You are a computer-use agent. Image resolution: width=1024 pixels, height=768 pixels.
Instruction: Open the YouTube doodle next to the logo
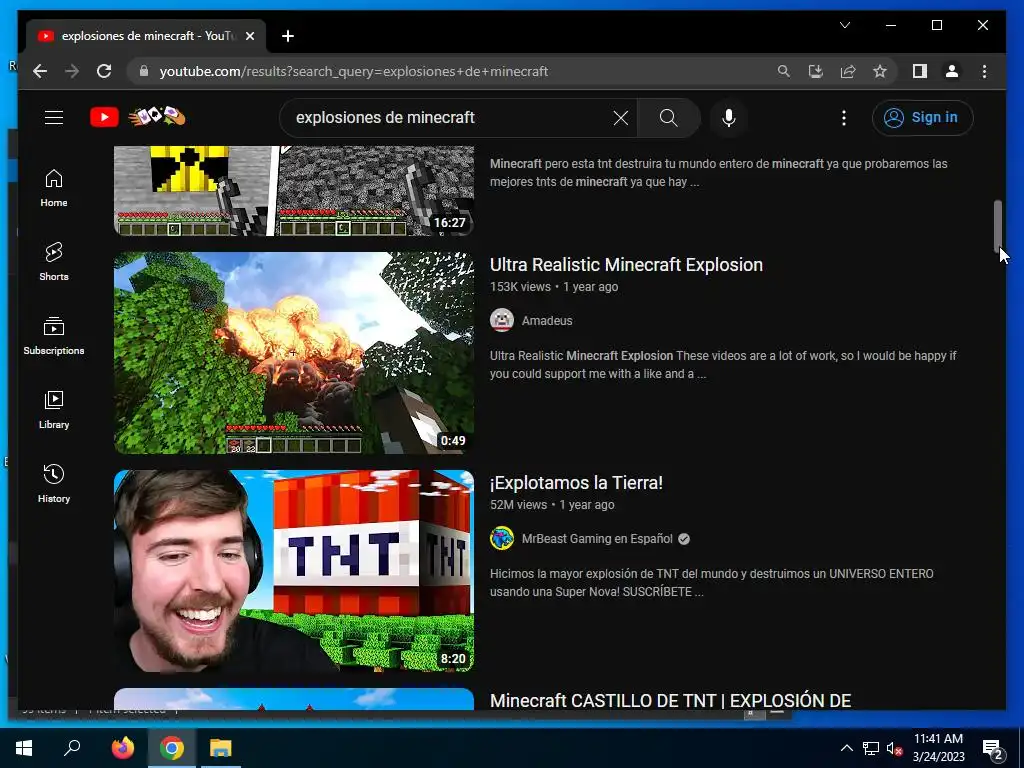coord(158,117)
